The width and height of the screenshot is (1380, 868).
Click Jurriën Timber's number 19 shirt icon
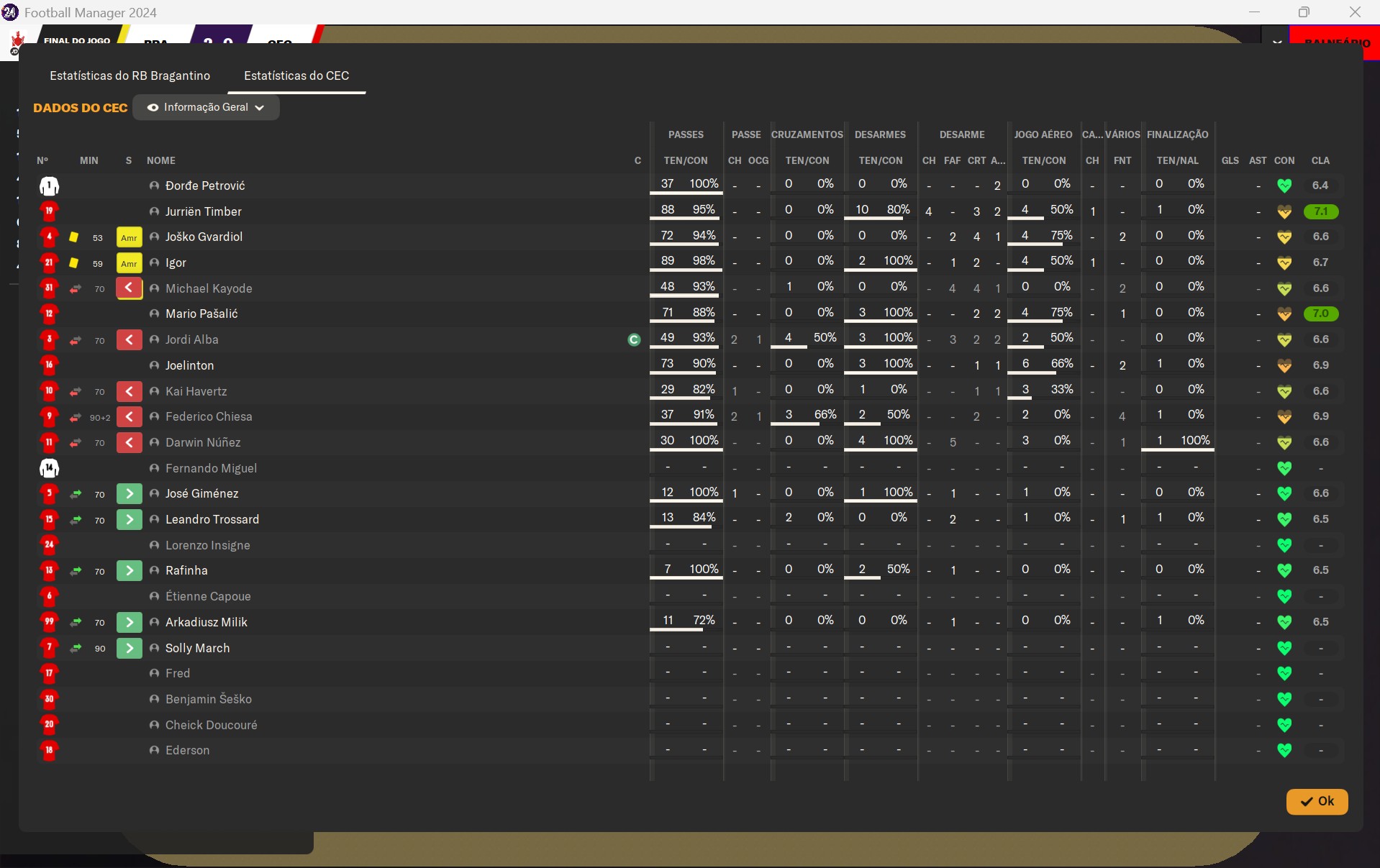point(49,211)
